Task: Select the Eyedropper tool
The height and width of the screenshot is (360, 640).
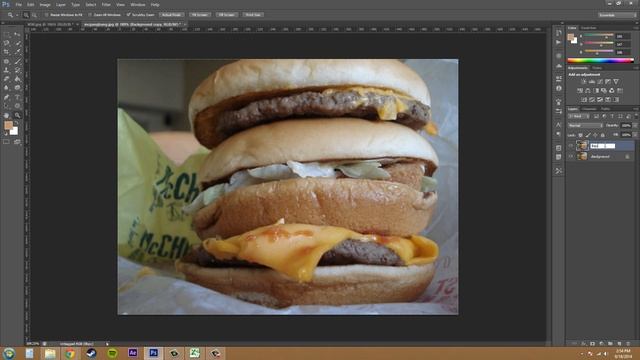Action: point(17,52)
